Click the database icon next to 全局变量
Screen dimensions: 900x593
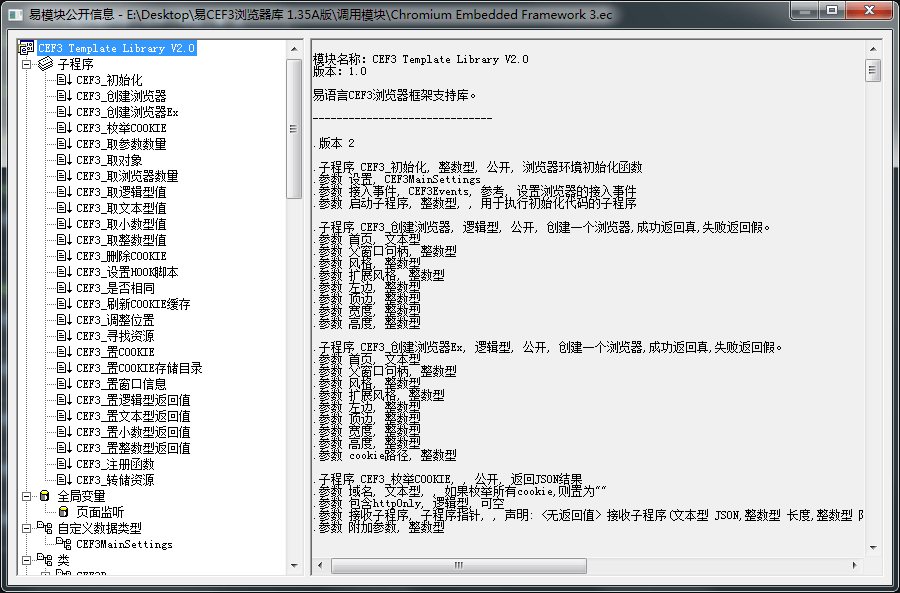pos(45,496)
